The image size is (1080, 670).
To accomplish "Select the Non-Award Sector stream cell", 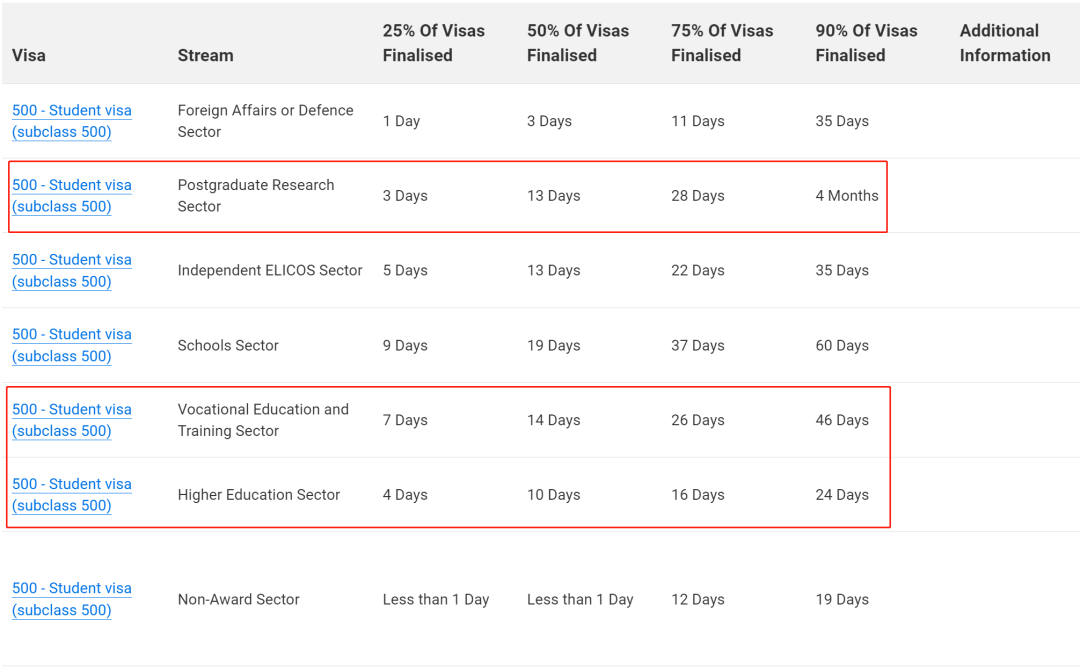I will [238, 599].
